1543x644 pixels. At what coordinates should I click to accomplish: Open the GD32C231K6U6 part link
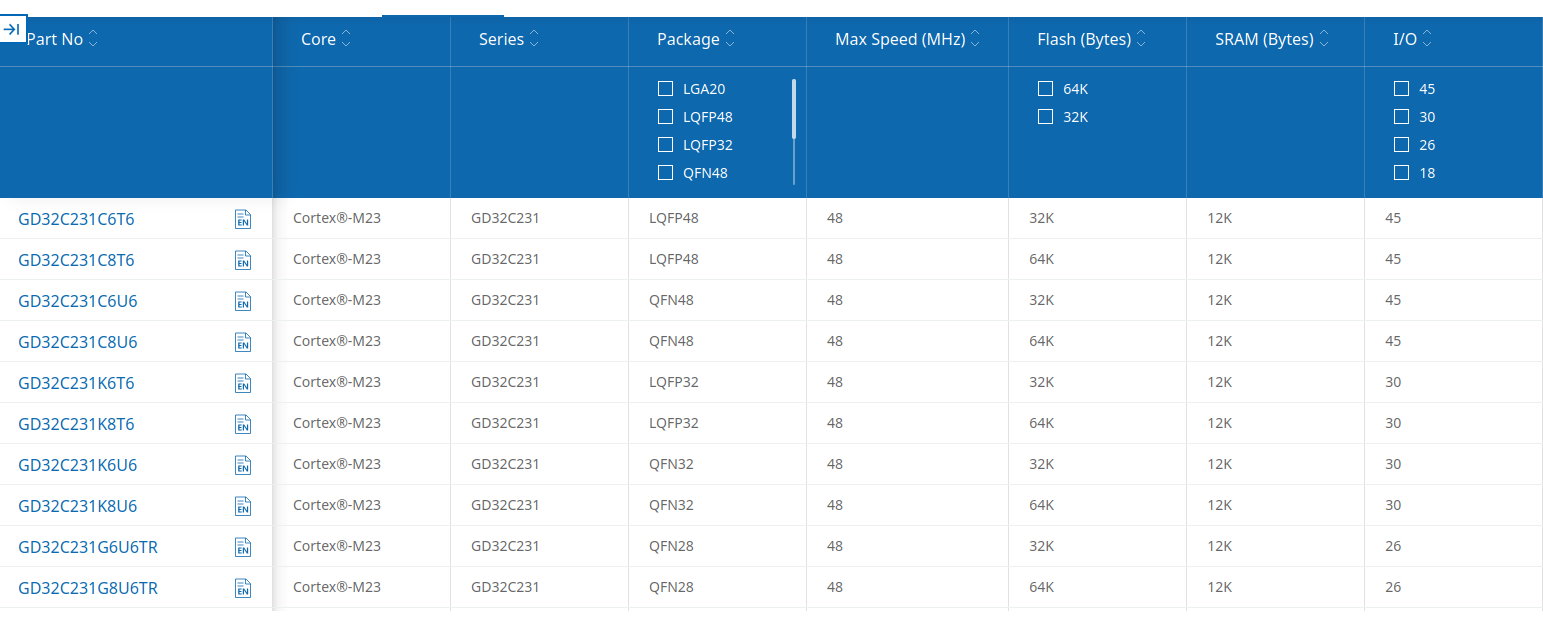[x=77, y=465]
